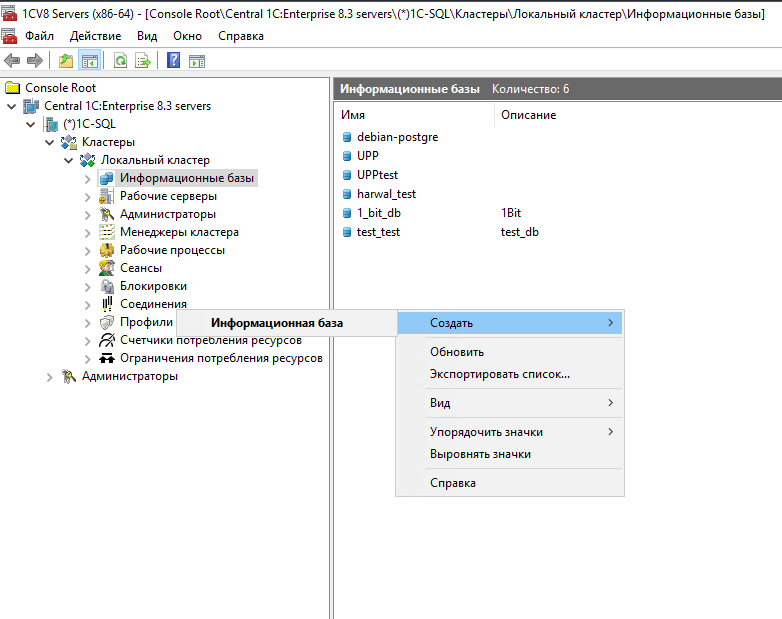
Task: Toggle the Show/Hide Action Pane icon
Action: [197, 61]
